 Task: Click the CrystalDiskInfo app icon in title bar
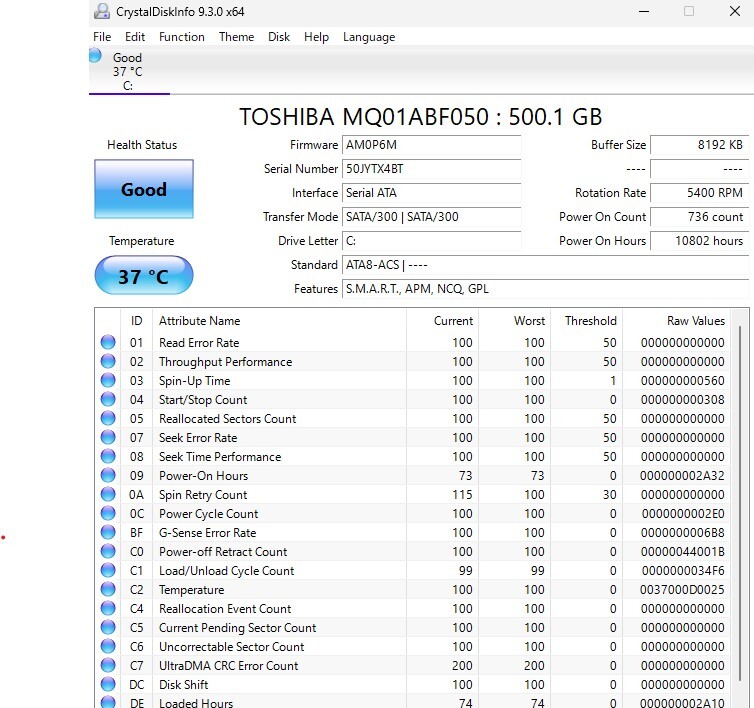point(102,12)
